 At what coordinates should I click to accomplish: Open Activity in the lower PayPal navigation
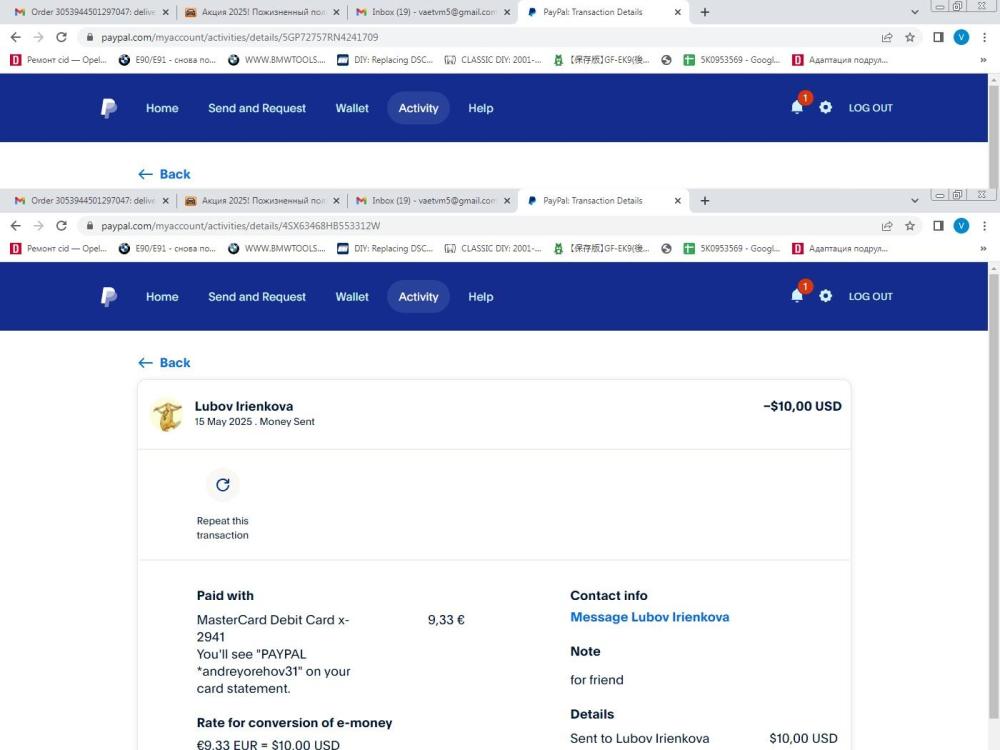click(x=418, y=297)
